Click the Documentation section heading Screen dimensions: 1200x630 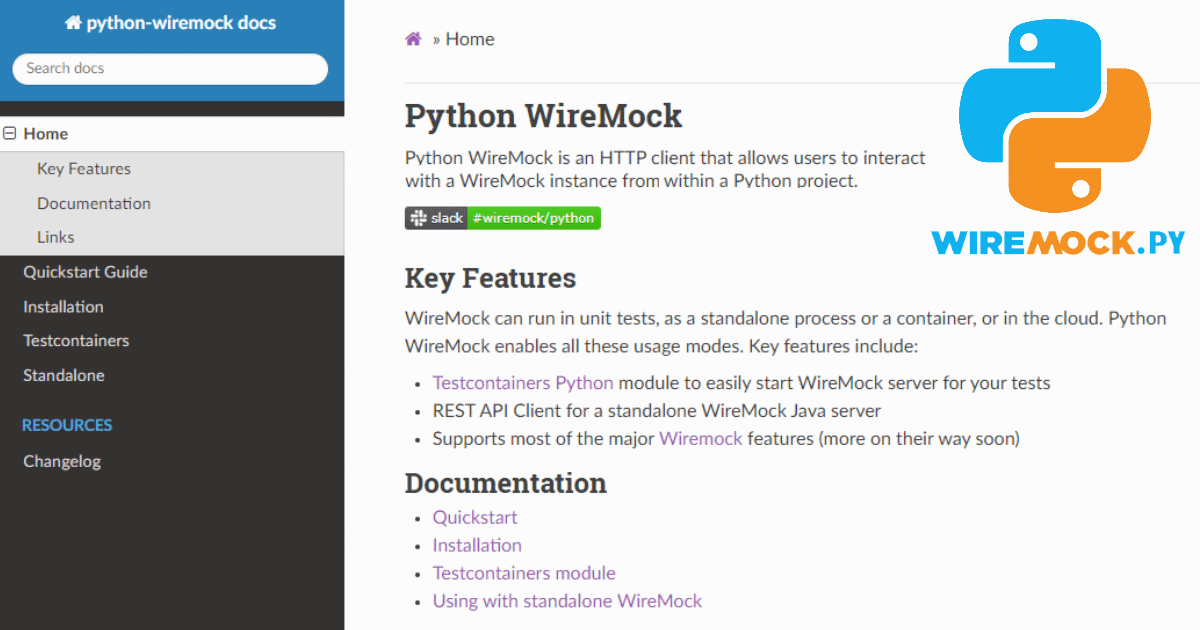(x=506, y=483)
